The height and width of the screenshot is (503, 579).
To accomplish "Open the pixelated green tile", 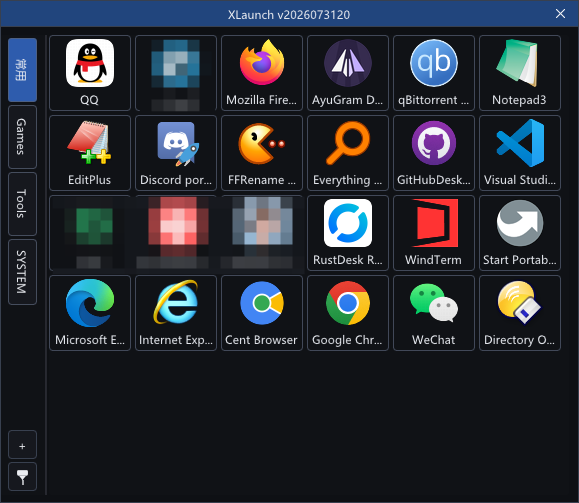I will click(x=90, y=233).
